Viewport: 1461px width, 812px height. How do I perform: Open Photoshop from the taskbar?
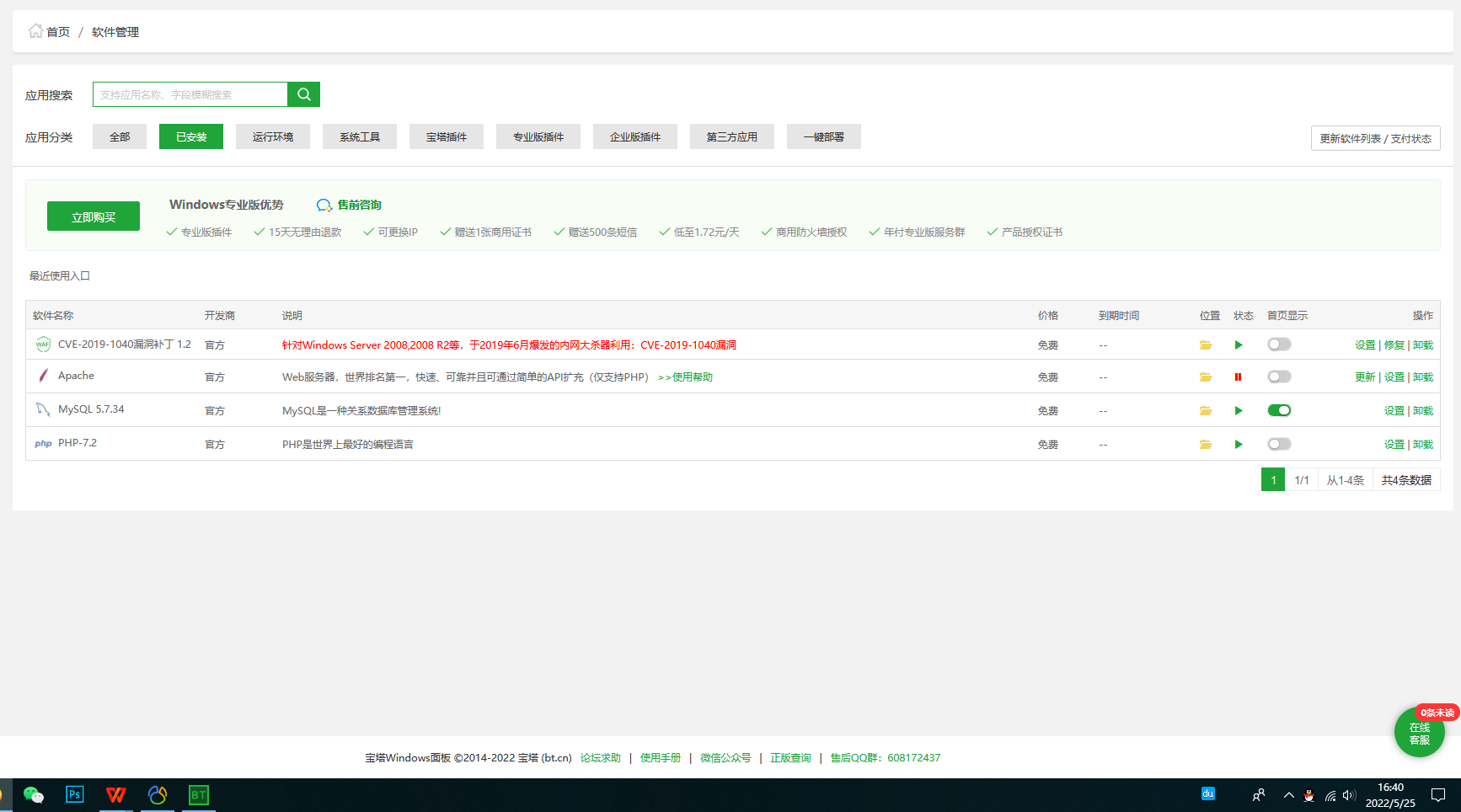tap(75, 794)
